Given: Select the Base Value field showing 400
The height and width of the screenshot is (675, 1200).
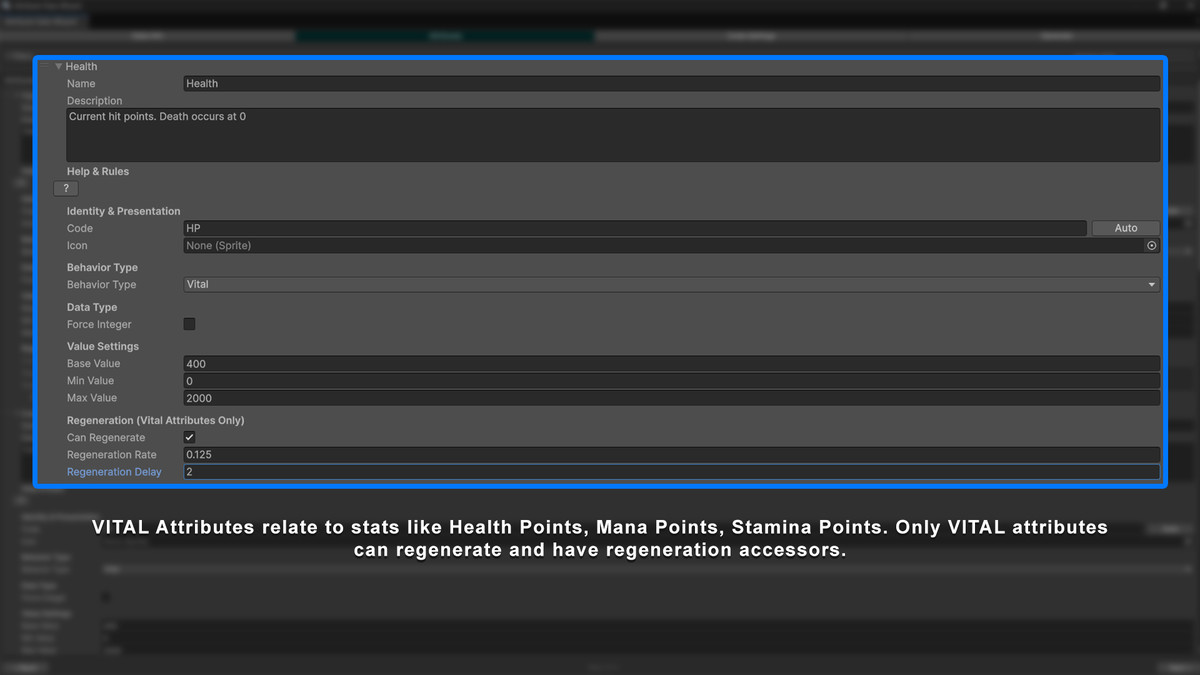Looking at the screenshot, I should tap(670, 363).
